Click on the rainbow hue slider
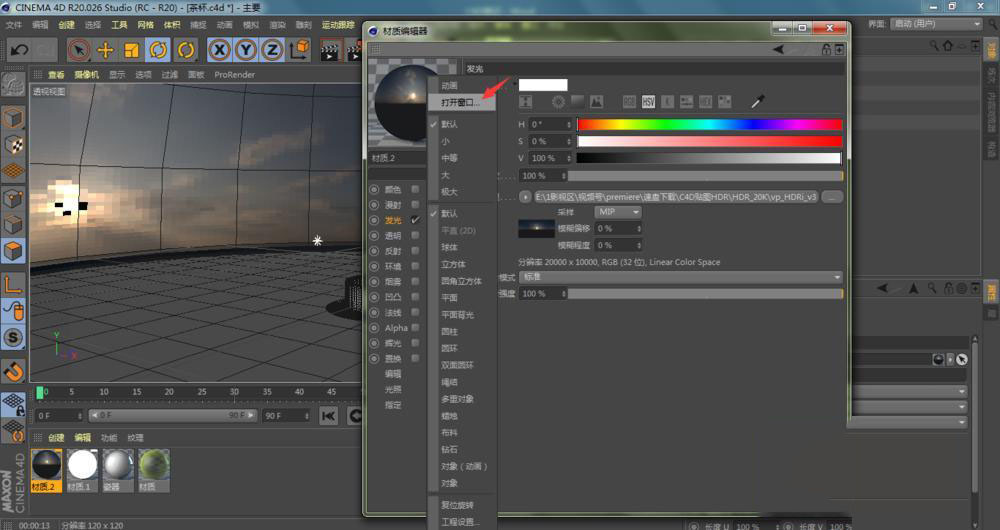Viewport: 1000px width, 530px height. pos(709,124)
